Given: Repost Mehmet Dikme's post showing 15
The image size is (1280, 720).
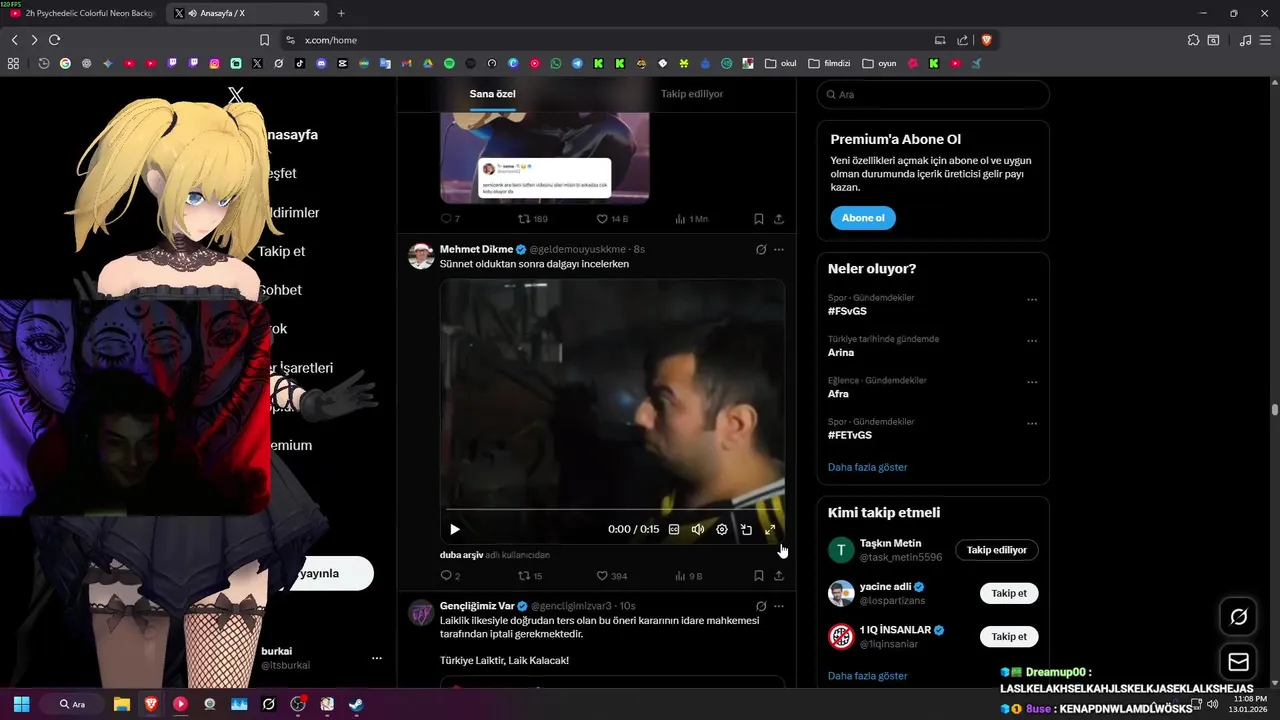Looking at the screenshot, I should (530, 576).
